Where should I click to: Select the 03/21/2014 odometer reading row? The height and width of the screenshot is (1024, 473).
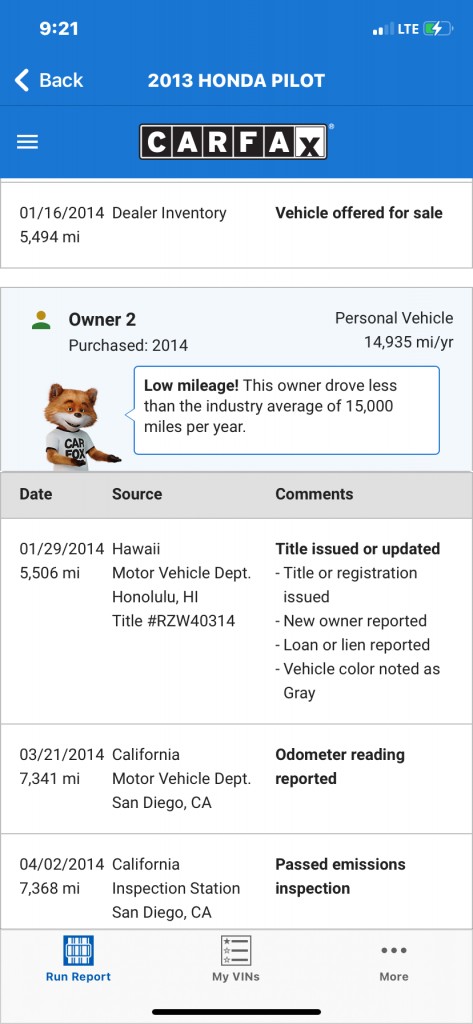click(x=236, y=778)
